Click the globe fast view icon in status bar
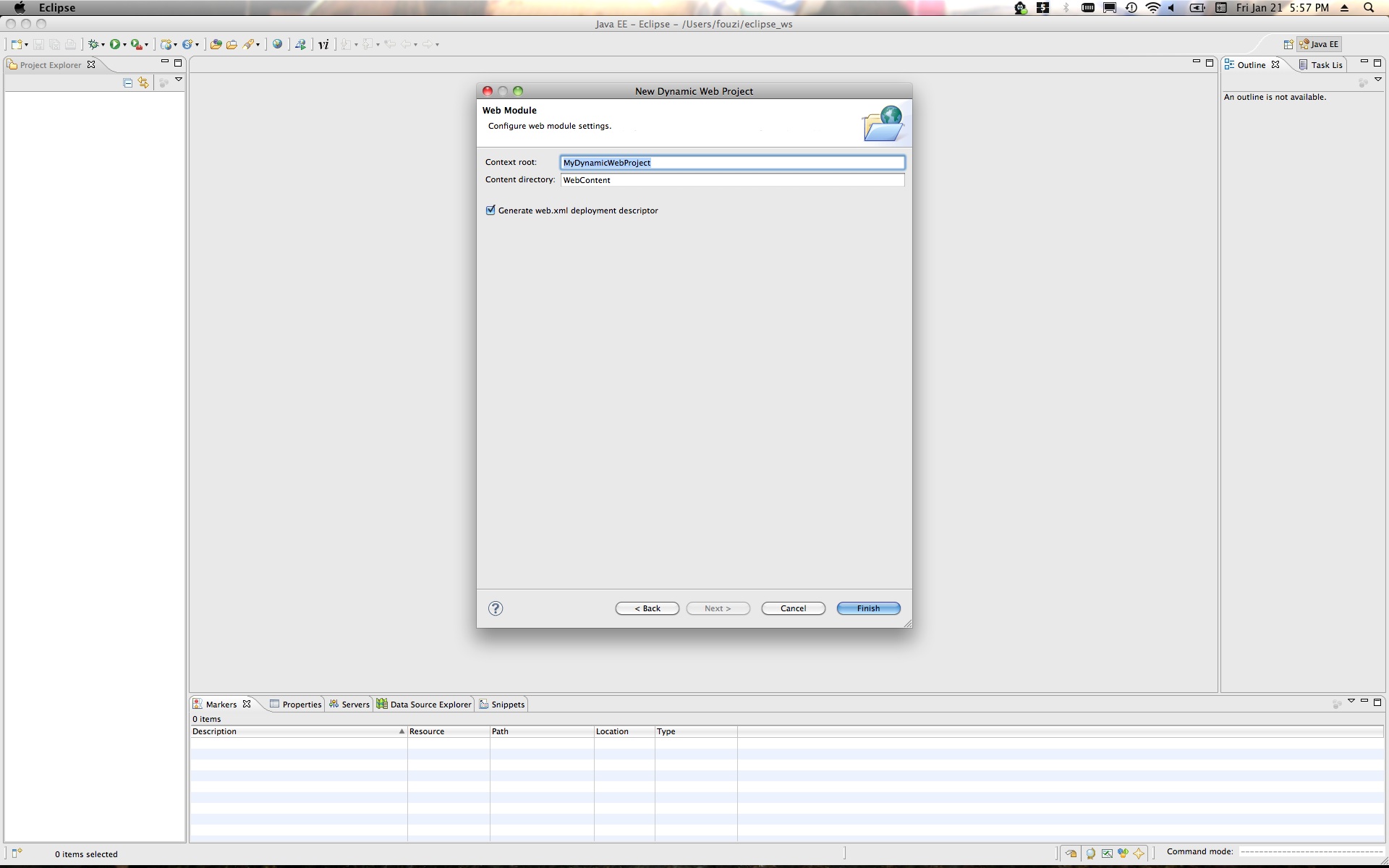Screen dimensions: 1389x868 click(x=1091, y=854)
